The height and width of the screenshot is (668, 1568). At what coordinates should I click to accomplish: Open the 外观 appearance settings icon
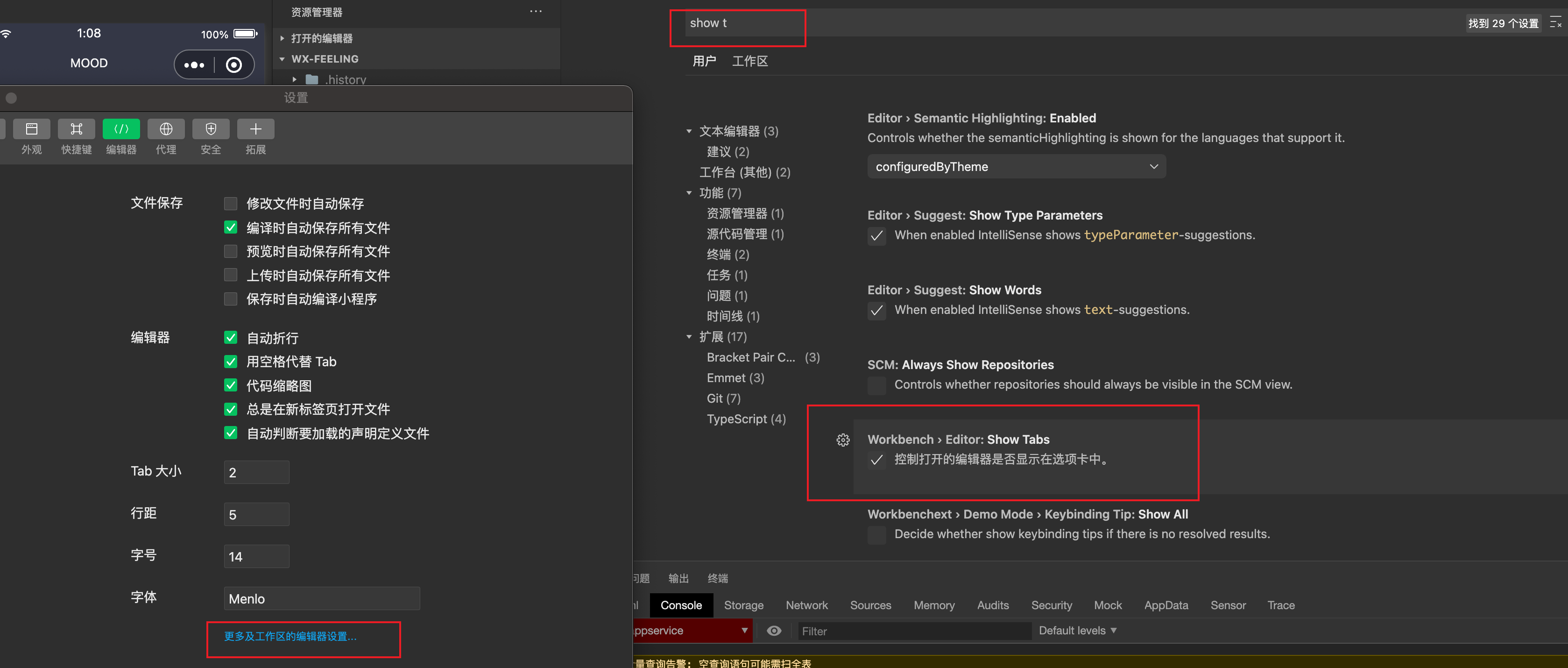tap(32, 129)
